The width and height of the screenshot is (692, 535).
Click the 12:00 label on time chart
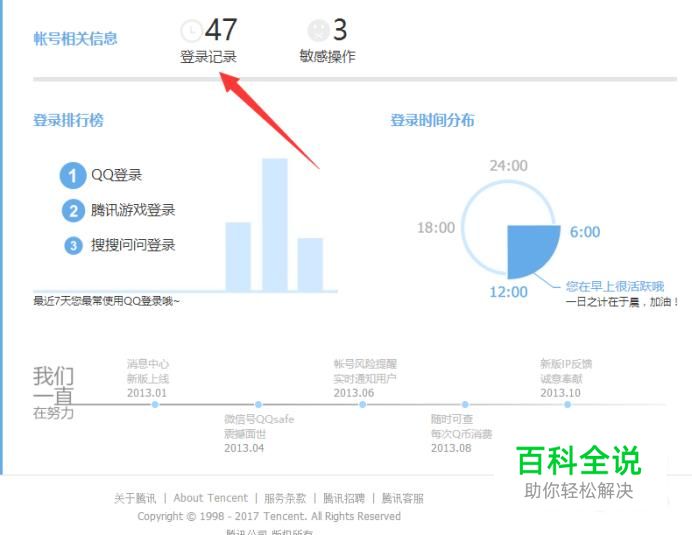tap(508, 292)
